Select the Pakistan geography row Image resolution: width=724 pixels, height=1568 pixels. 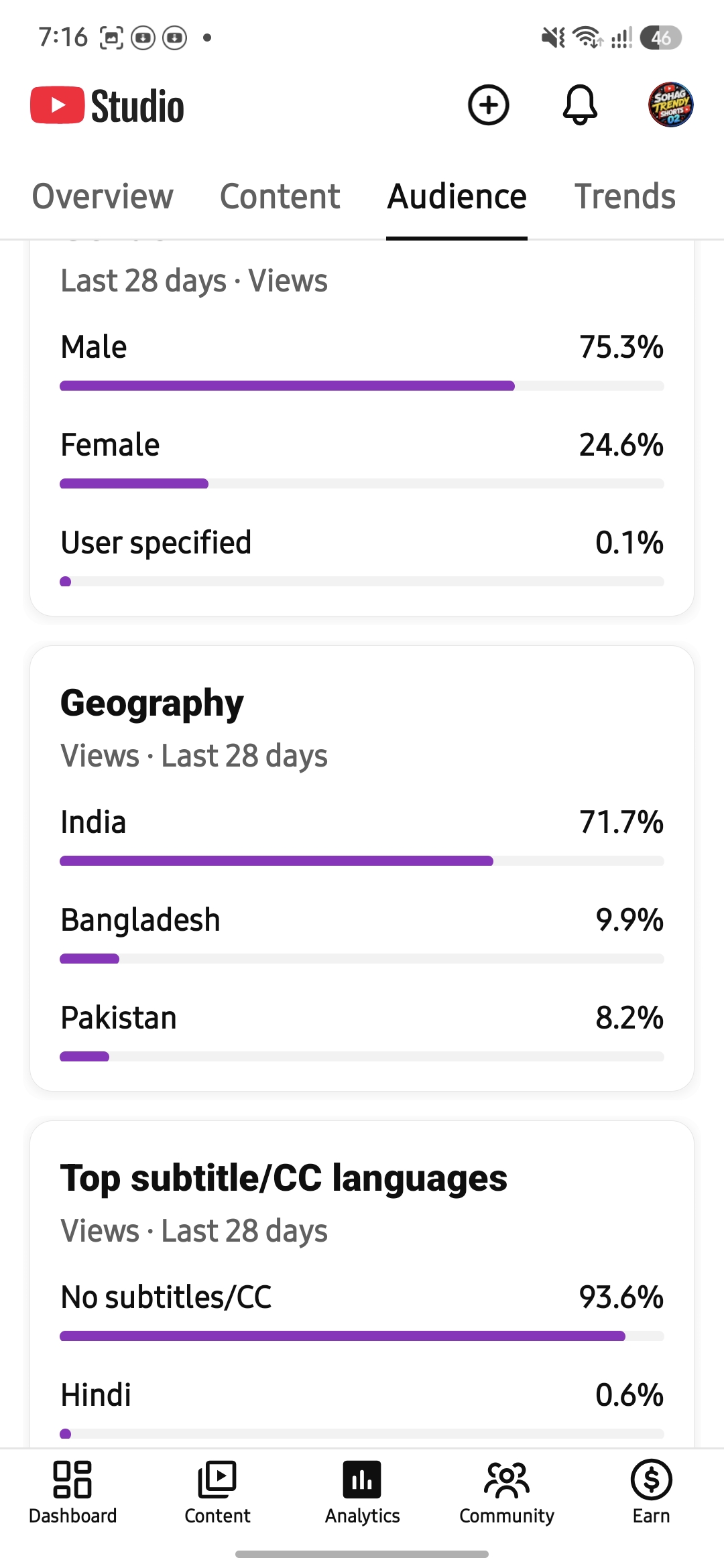[362, 1031]
